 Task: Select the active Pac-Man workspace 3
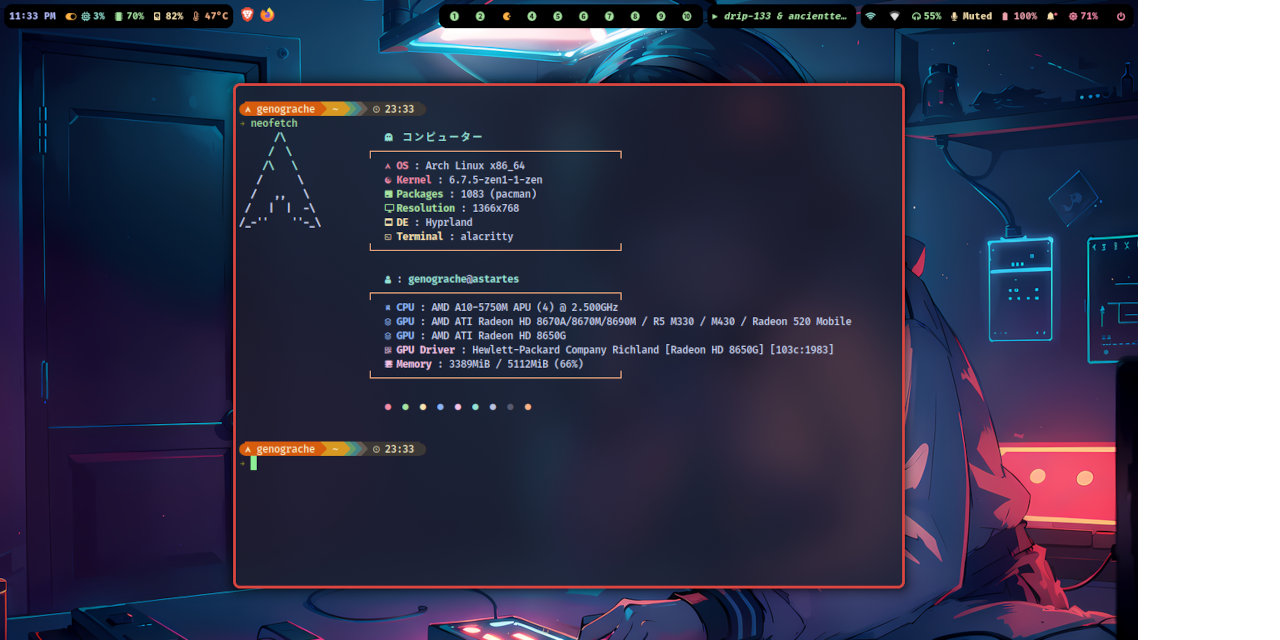pos(506,16)
